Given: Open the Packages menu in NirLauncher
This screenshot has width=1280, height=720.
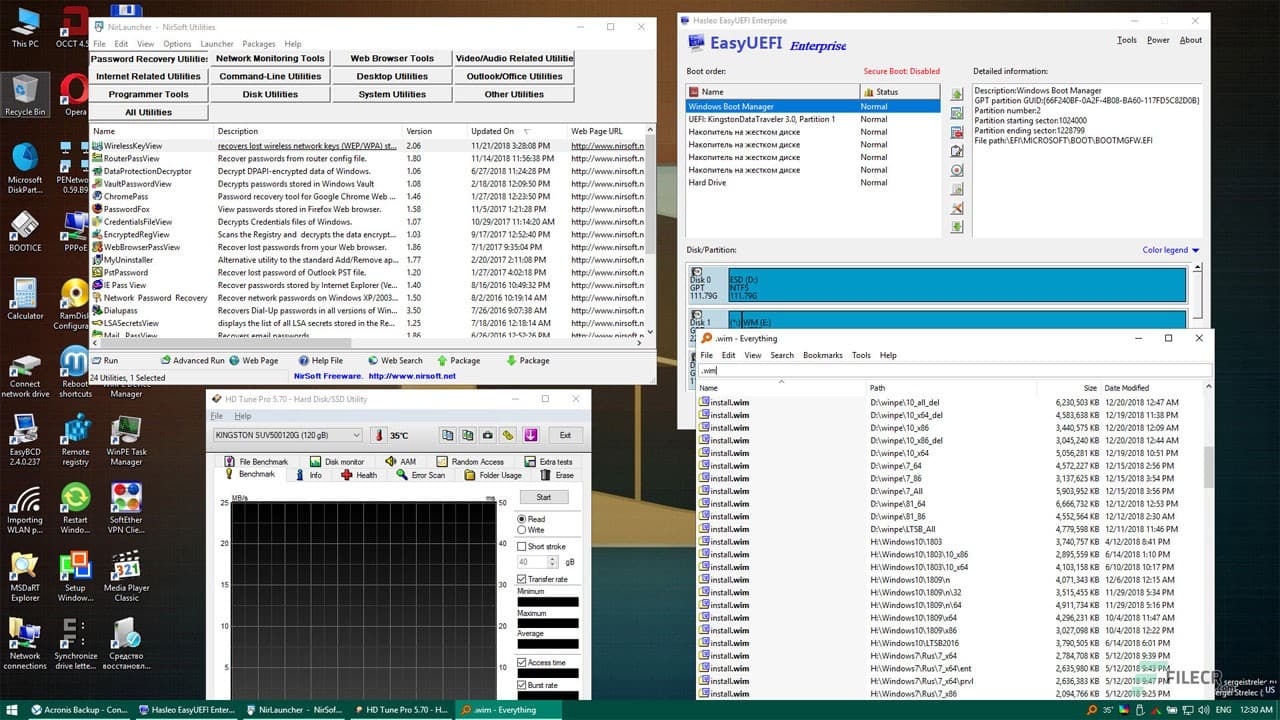Looking at the screenshot, I should 258,44.
